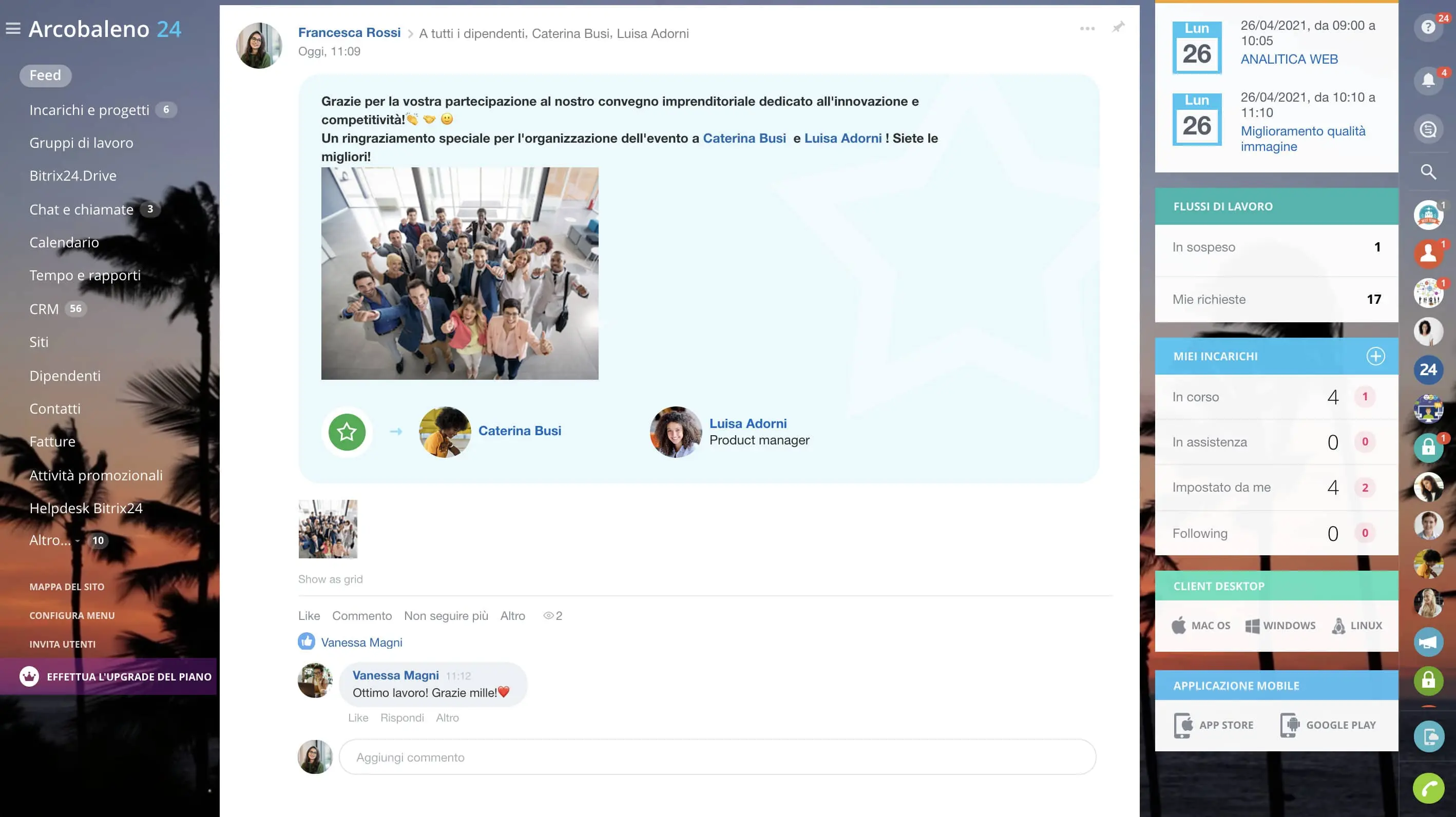Click the eye views counter icon
This screenshot has width=1456, height=817.
[548, 616]
